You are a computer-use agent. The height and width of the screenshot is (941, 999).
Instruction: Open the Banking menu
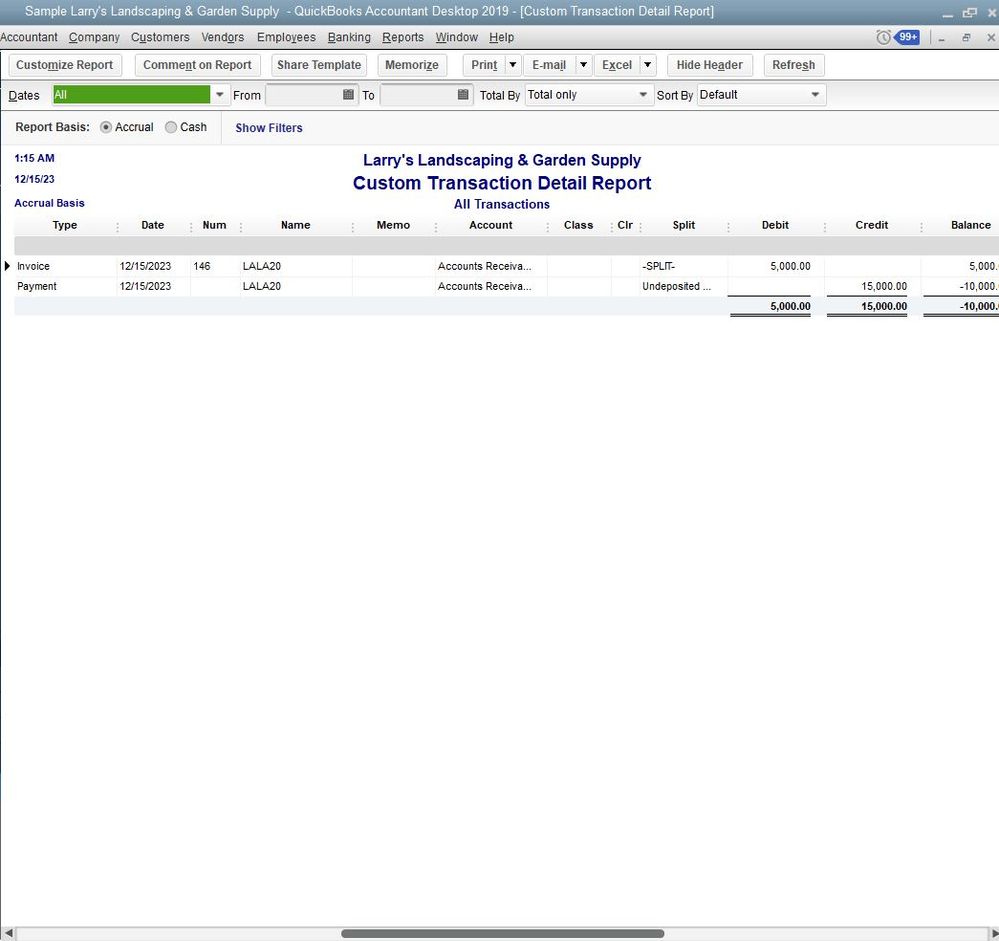tap(349, 38)
